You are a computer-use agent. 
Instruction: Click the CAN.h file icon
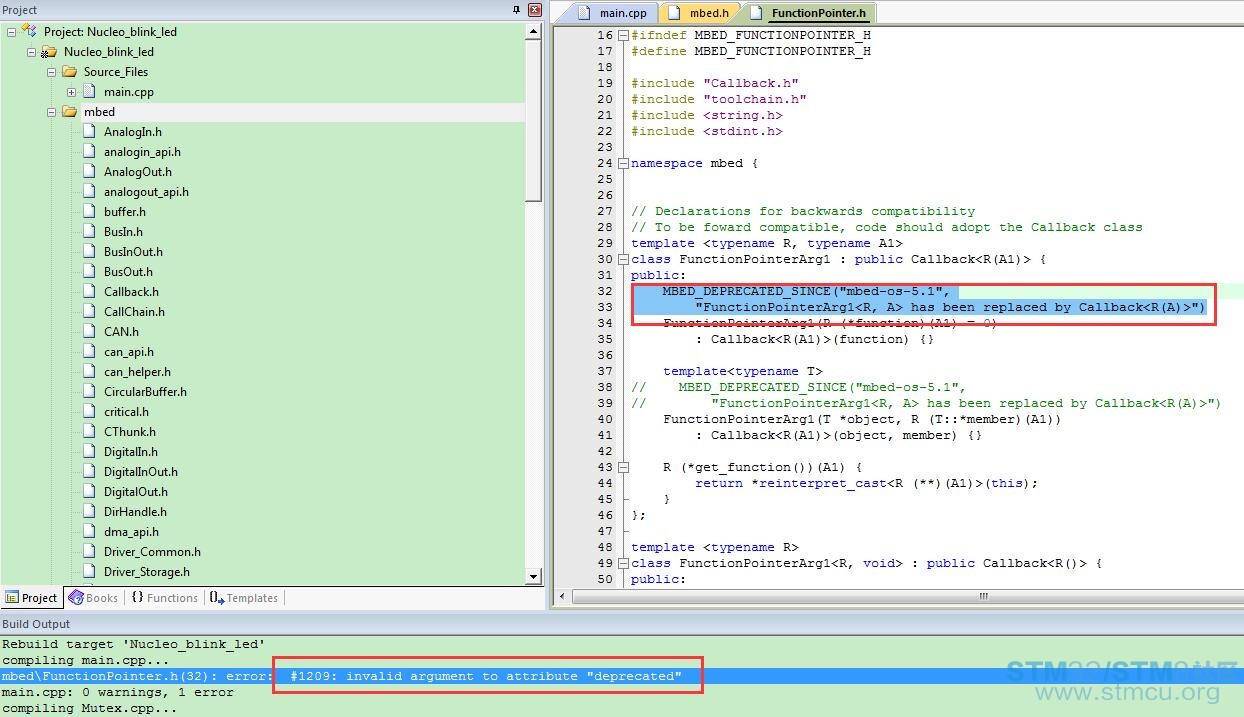click(90, 332)
